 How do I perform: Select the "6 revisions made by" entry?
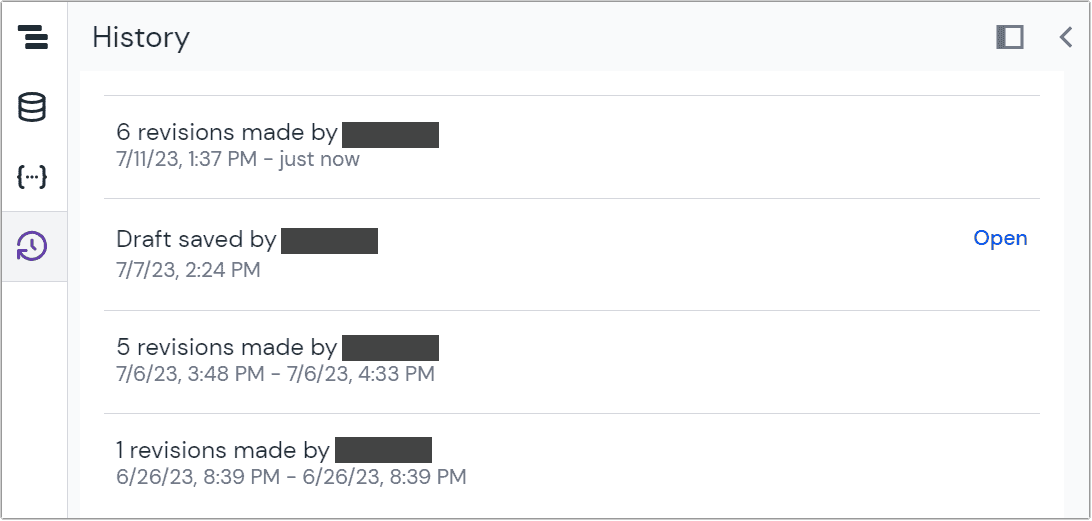(226, 132)
